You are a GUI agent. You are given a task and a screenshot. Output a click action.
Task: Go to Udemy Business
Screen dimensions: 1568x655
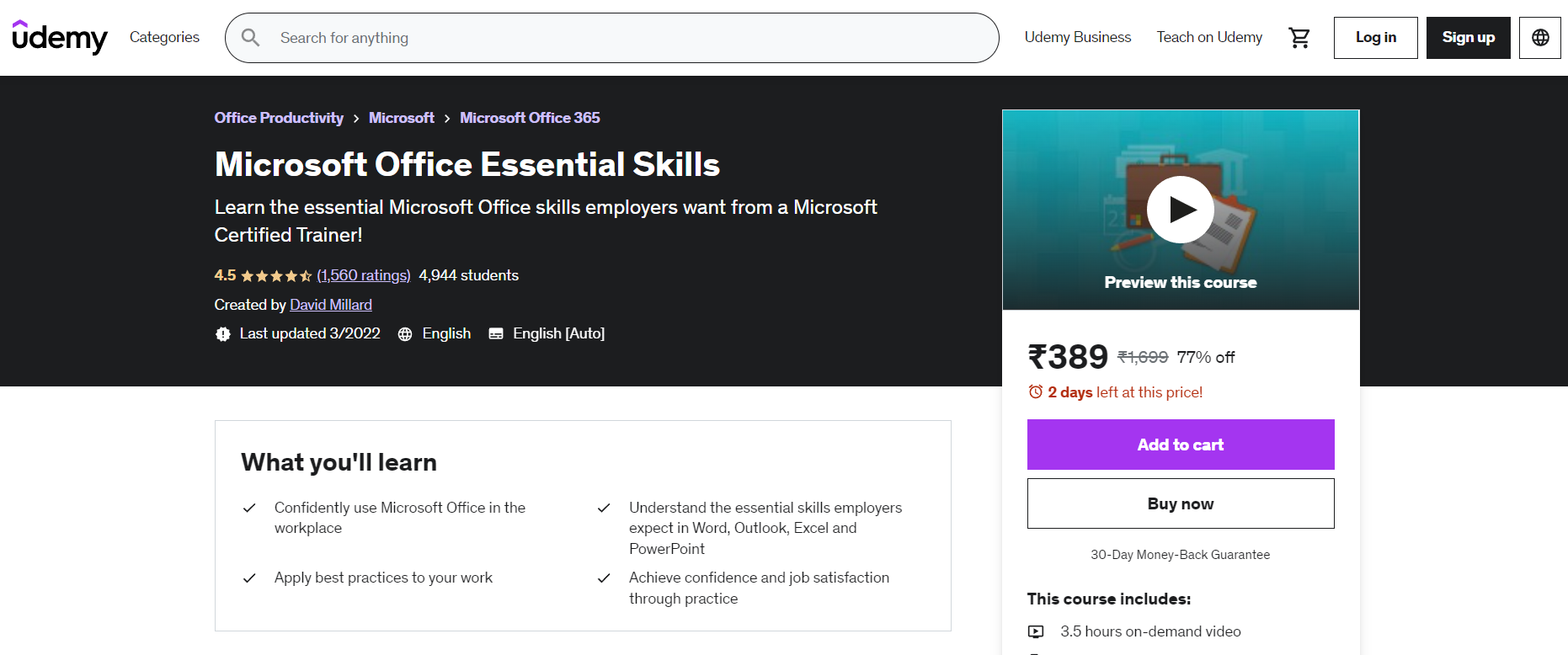(x=1077, y=37)
